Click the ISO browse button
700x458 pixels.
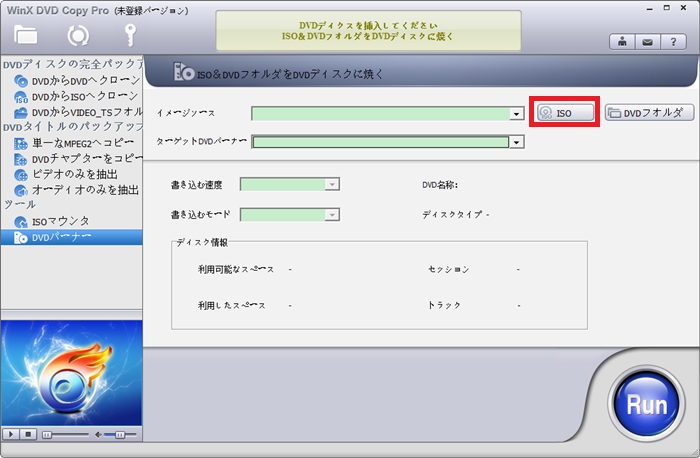pyautogui.click(x=565, y=112)
